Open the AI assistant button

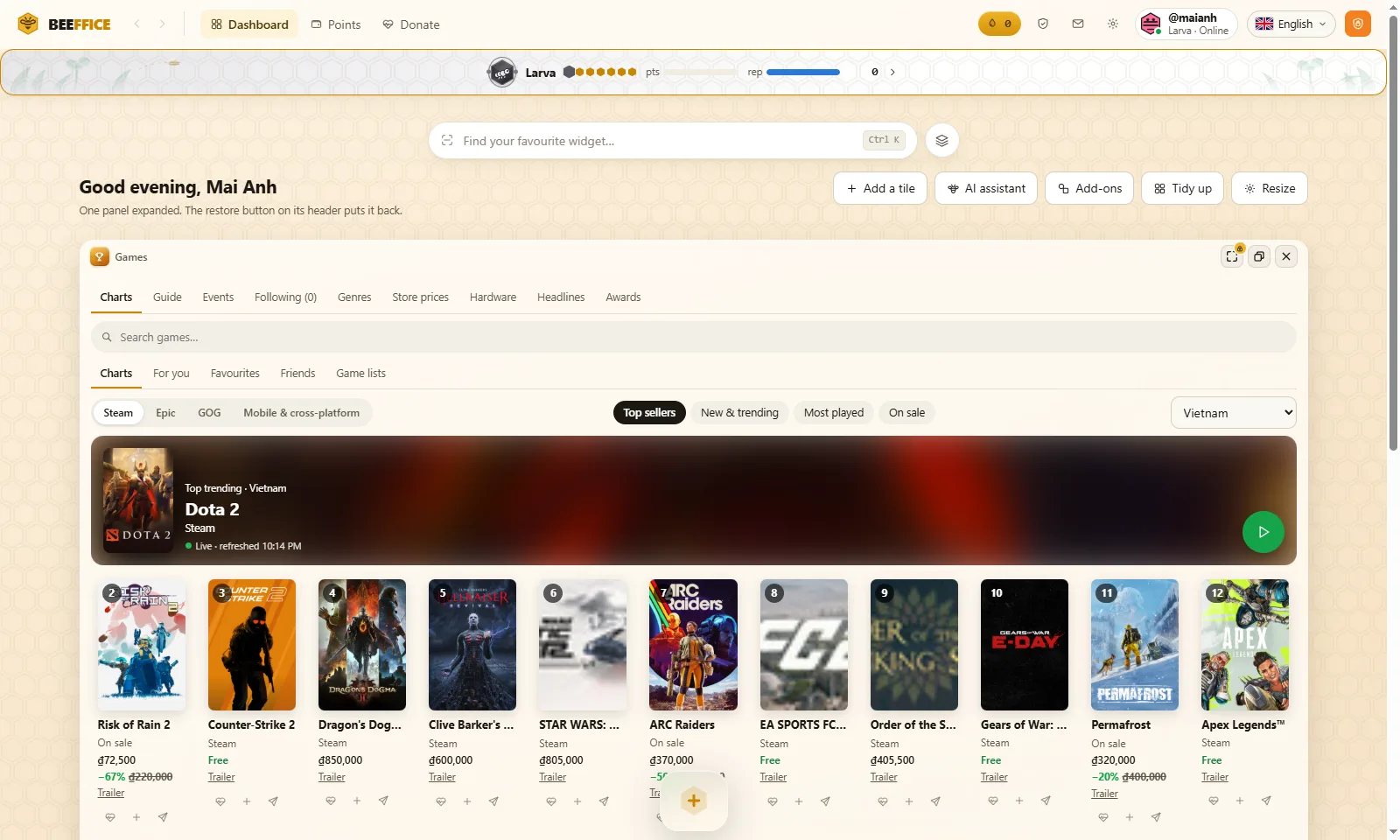pos(986,188)
